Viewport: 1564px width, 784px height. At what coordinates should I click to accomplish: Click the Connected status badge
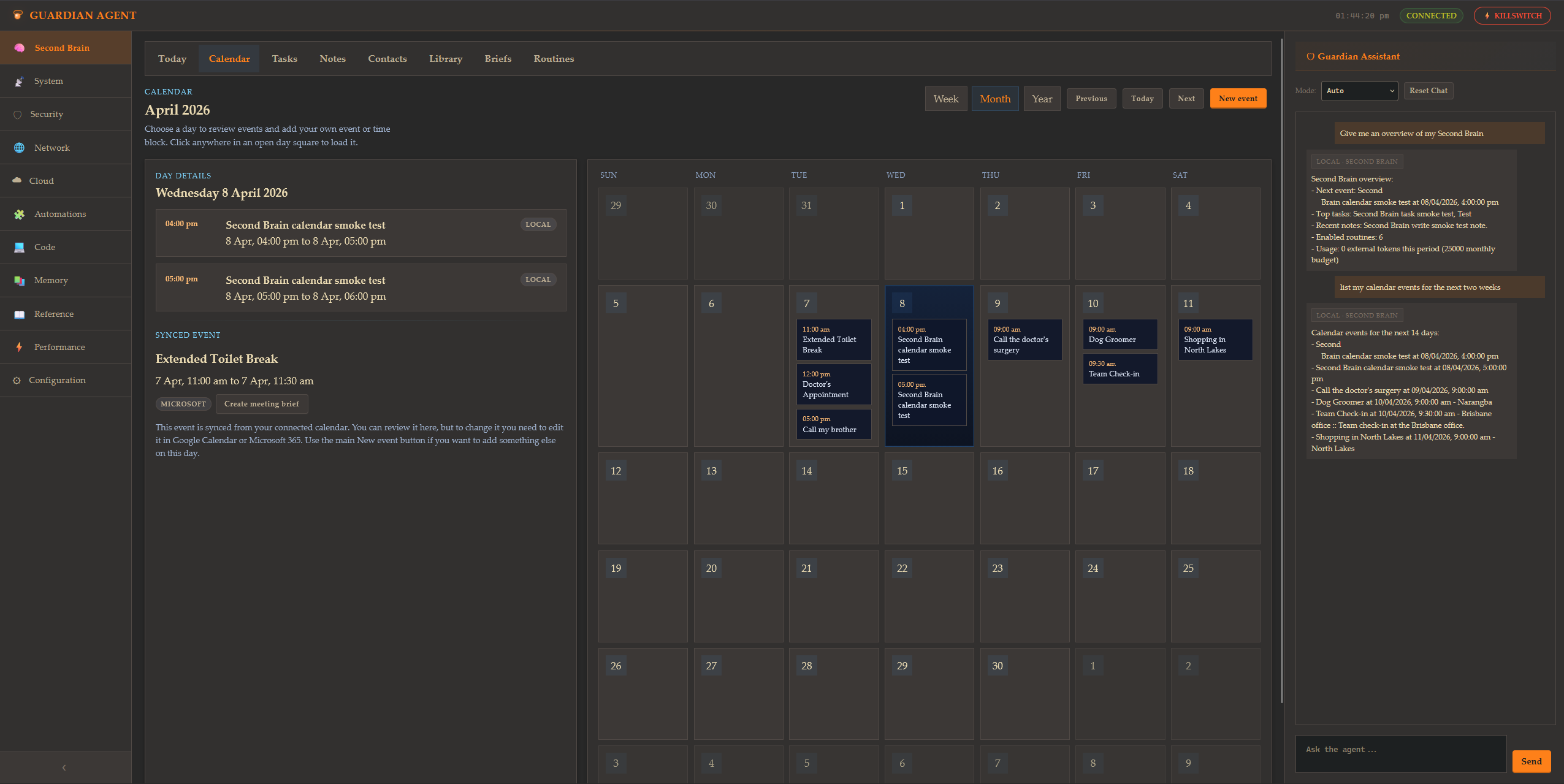click(1431, 16)
